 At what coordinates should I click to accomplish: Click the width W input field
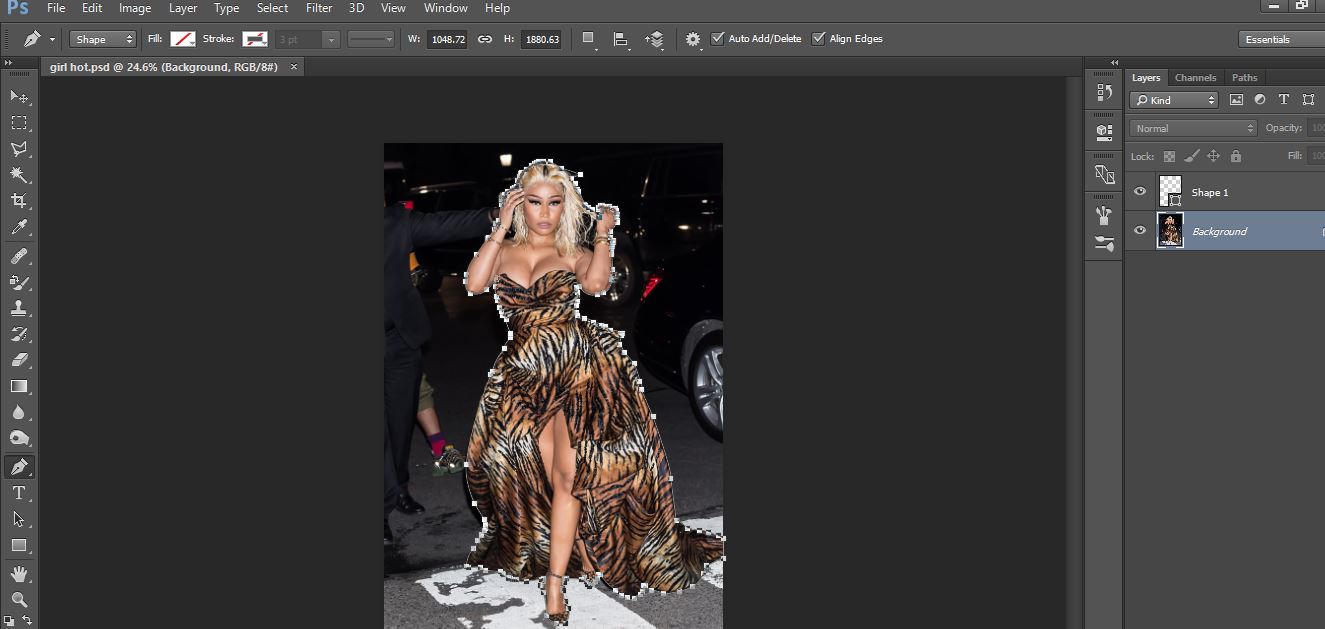coord(446,39)
